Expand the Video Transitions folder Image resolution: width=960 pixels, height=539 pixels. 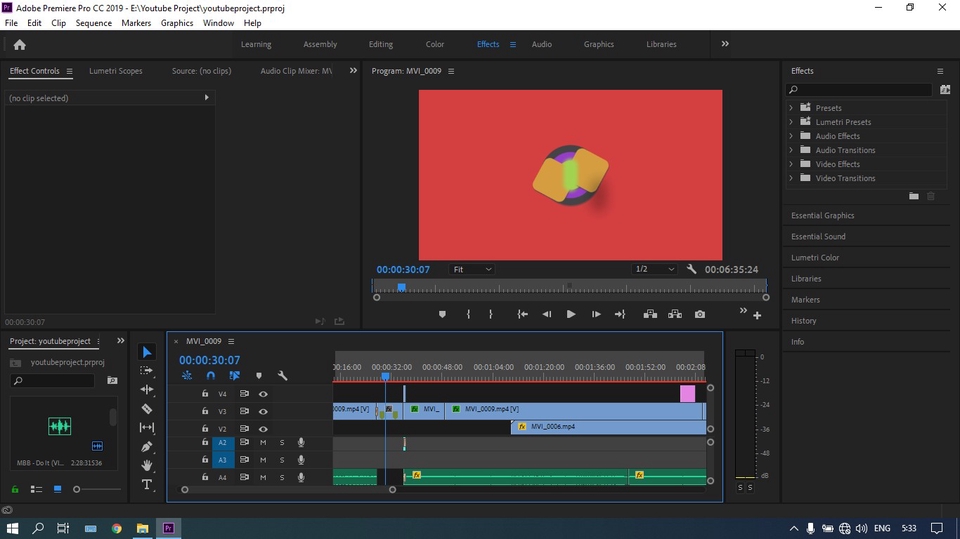tap(791, 178)
